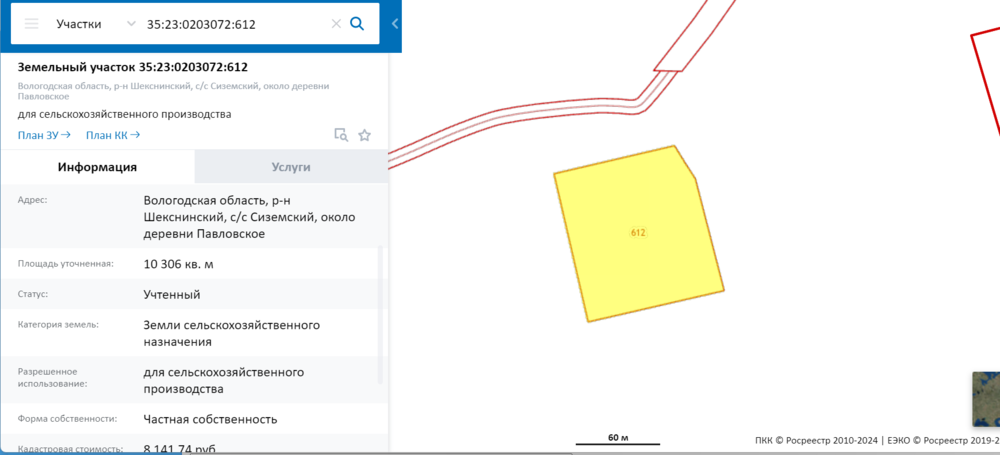The height and width of the screenshot is (455, 1000).
Task: Open the satellite basemap thumbnail
Action: (986, 398)
